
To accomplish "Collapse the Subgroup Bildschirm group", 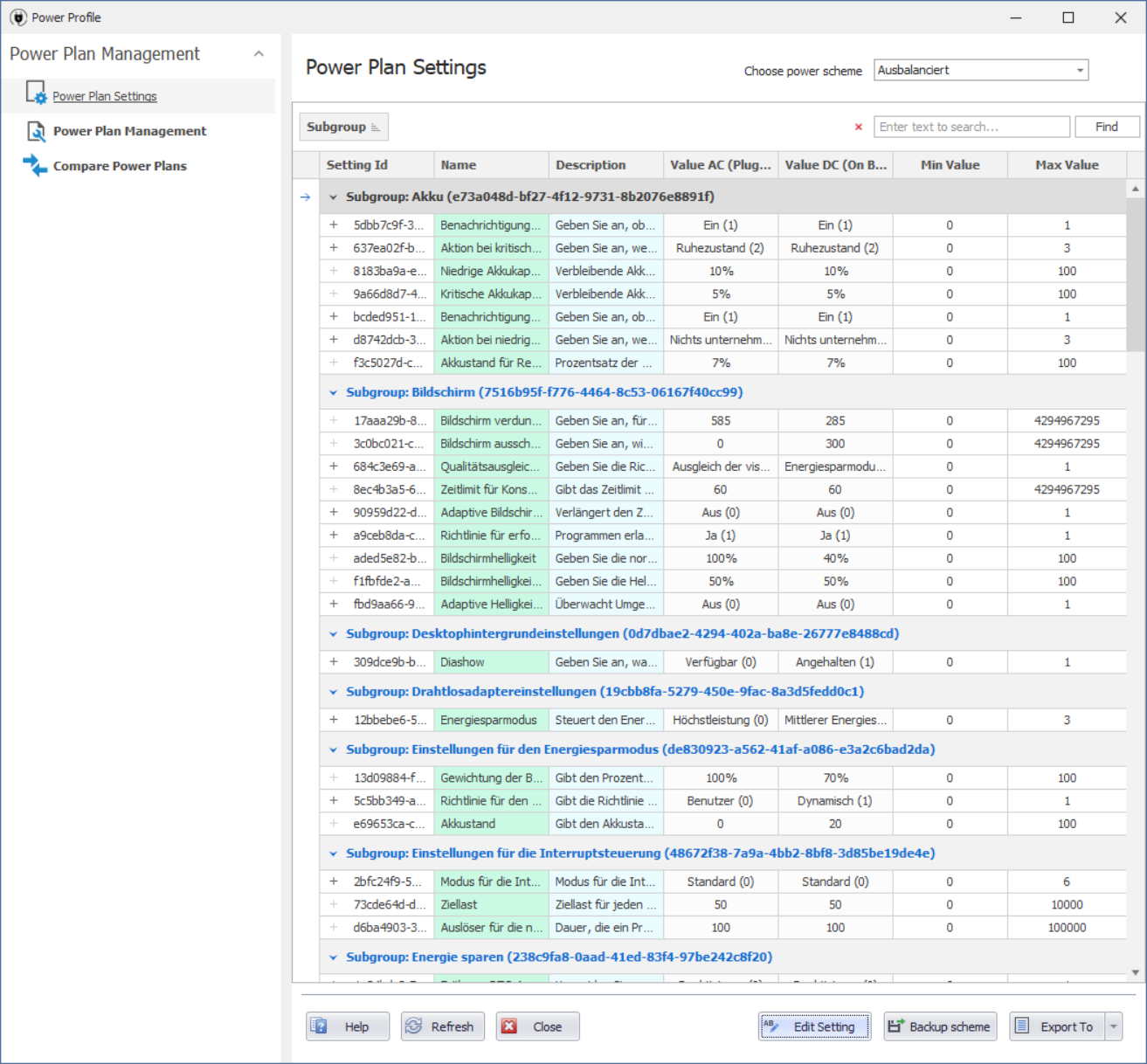I will point(333,393).
